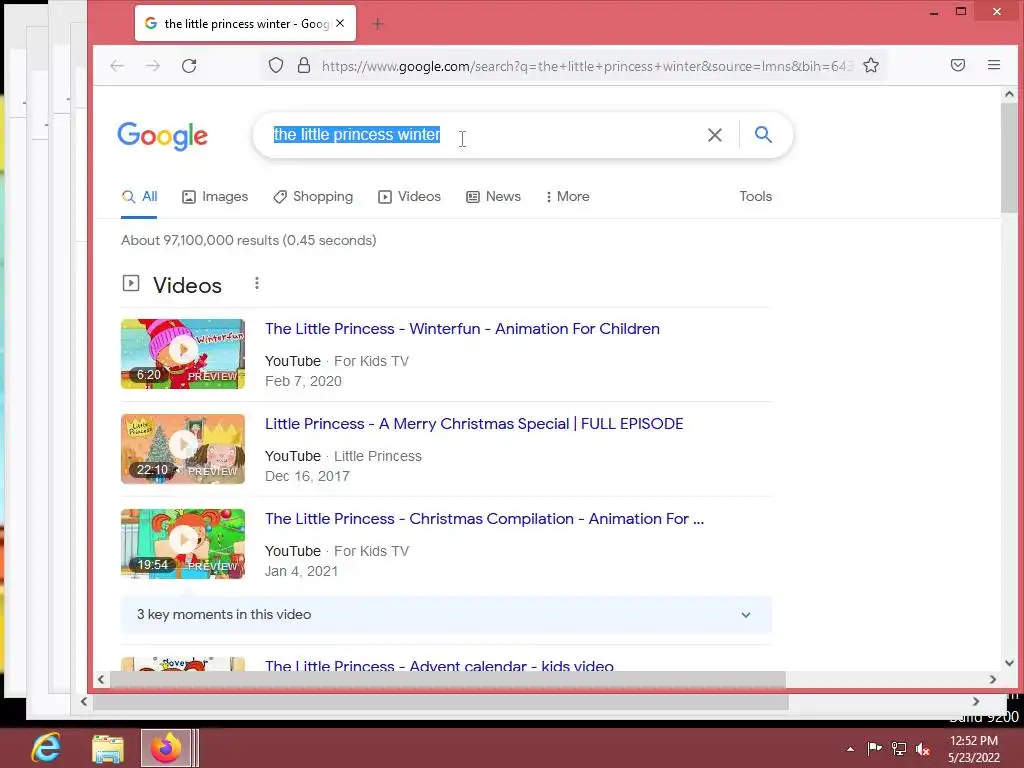Click 'Feb 7, 2020' date text
This screenshot has width=1024, height=768.
(303, 381)
